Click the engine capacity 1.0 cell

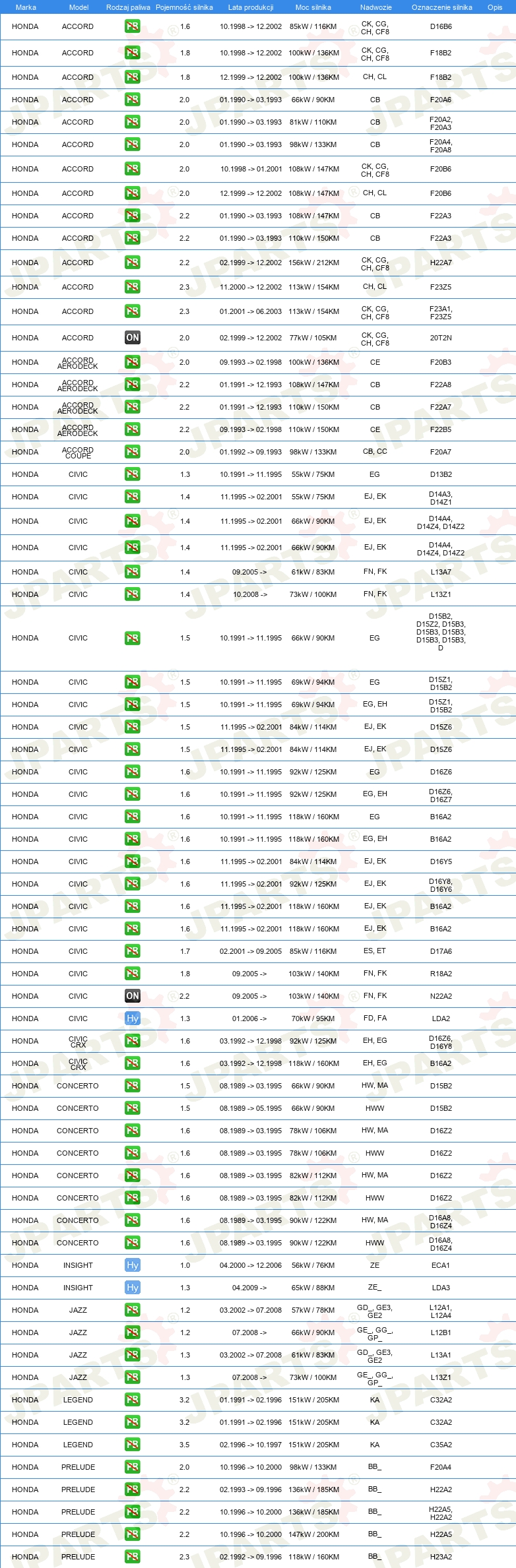point(185,1265)
